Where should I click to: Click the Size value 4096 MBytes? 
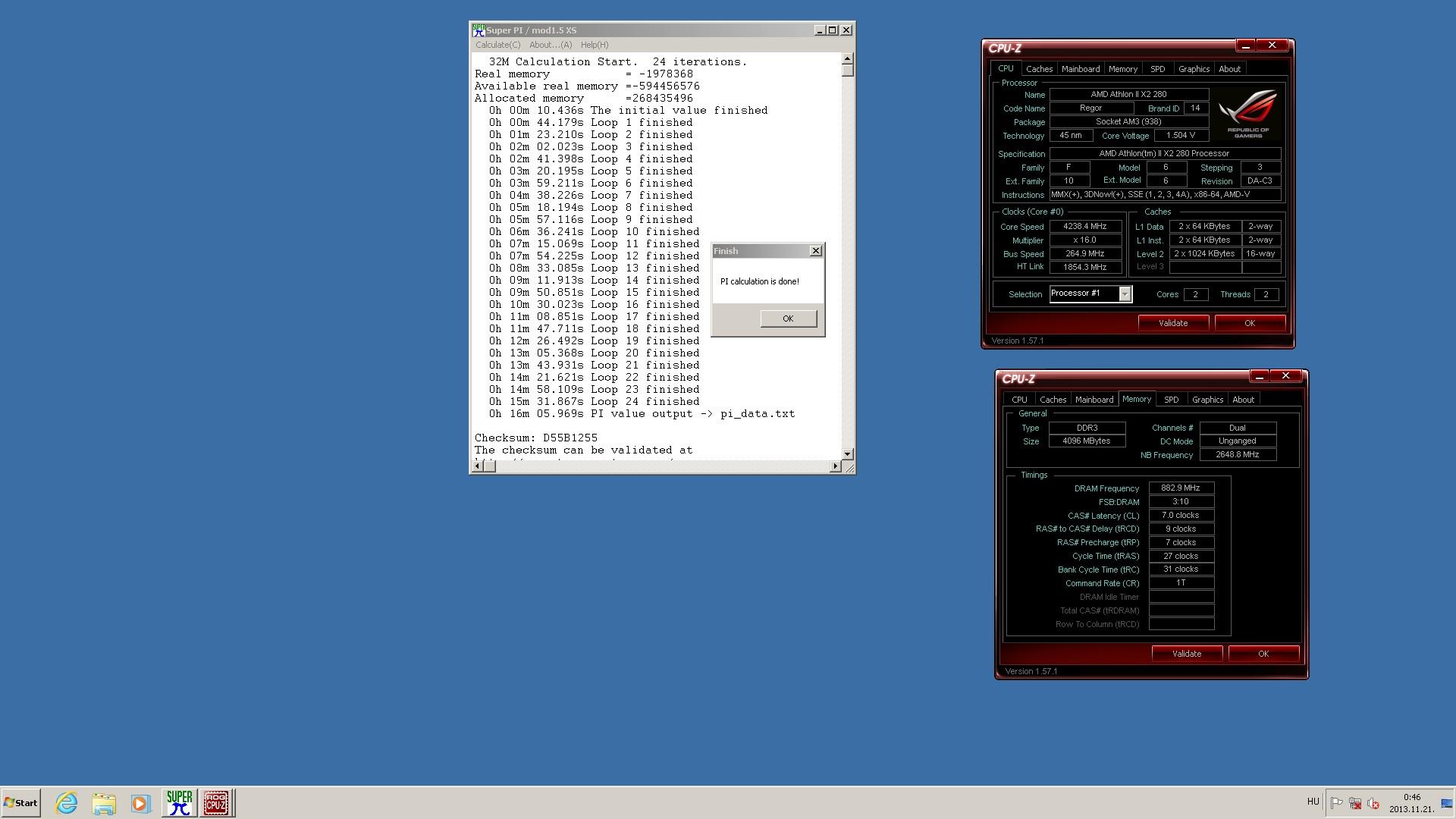pos(1087,441)
